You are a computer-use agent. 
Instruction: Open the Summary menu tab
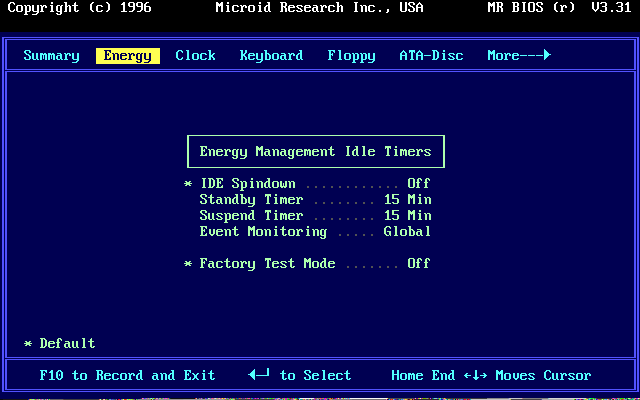pos(51,56)
